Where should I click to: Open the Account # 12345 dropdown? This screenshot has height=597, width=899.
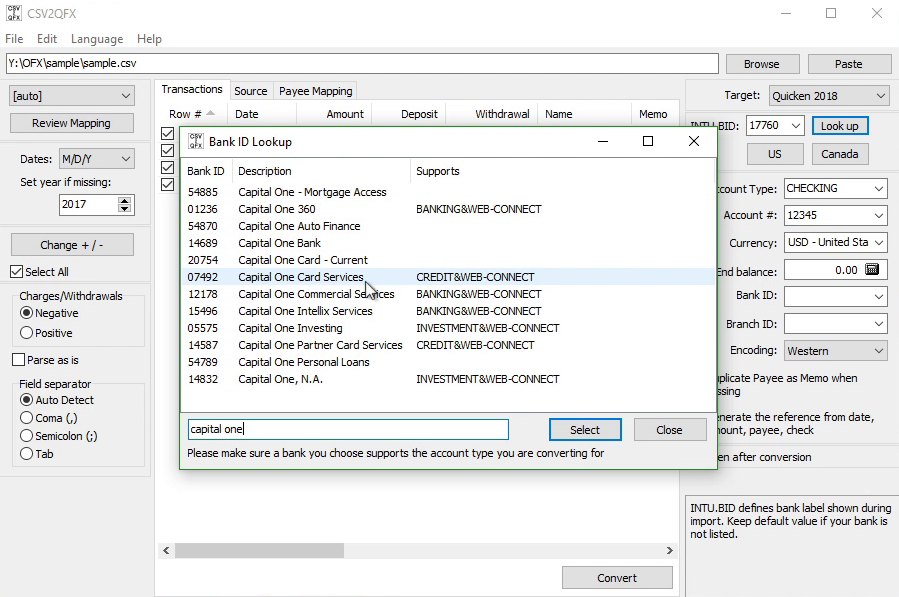tap(879, 215)
